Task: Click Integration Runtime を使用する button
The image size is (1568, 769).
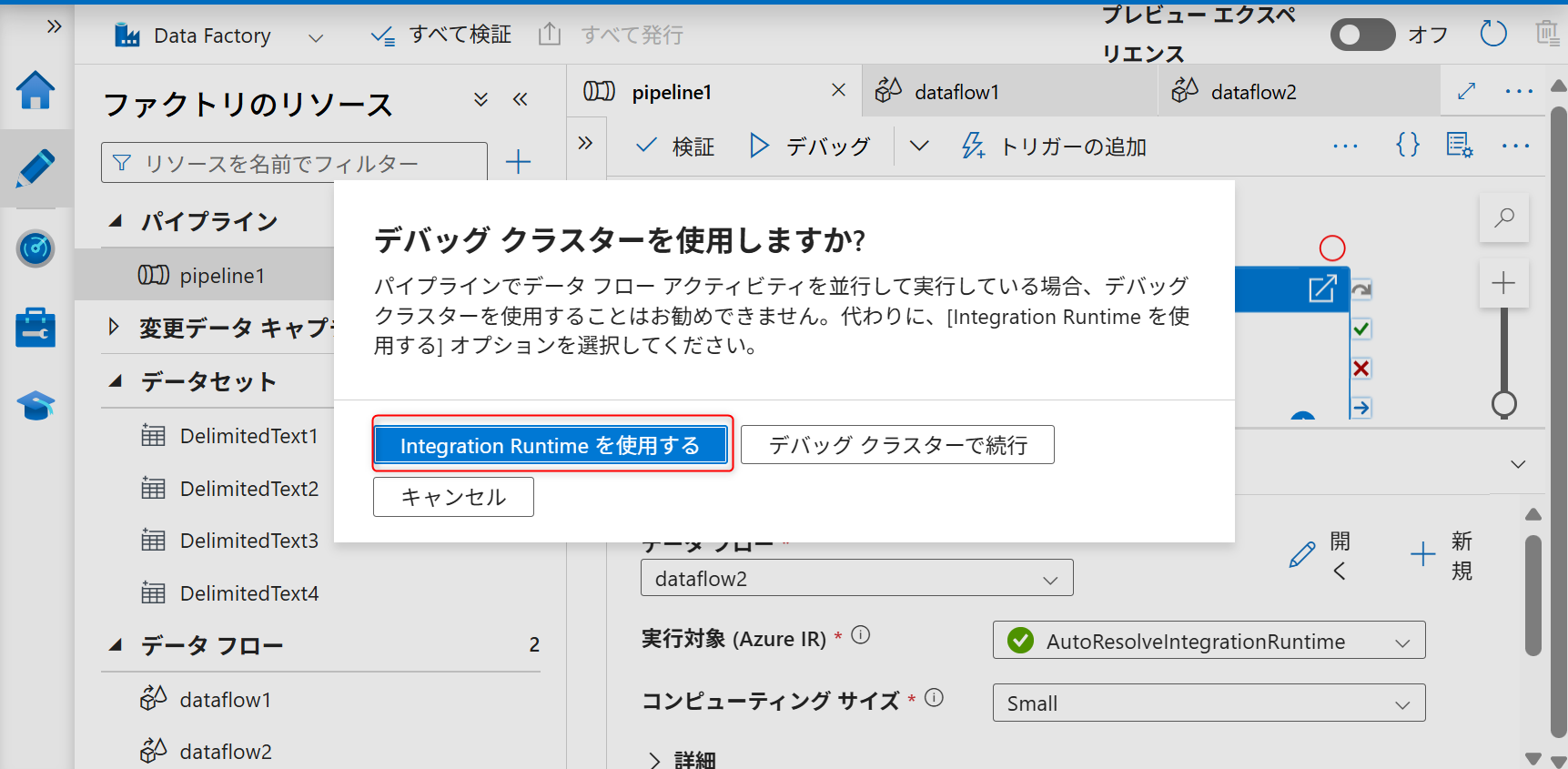Action: coord(551,445)
